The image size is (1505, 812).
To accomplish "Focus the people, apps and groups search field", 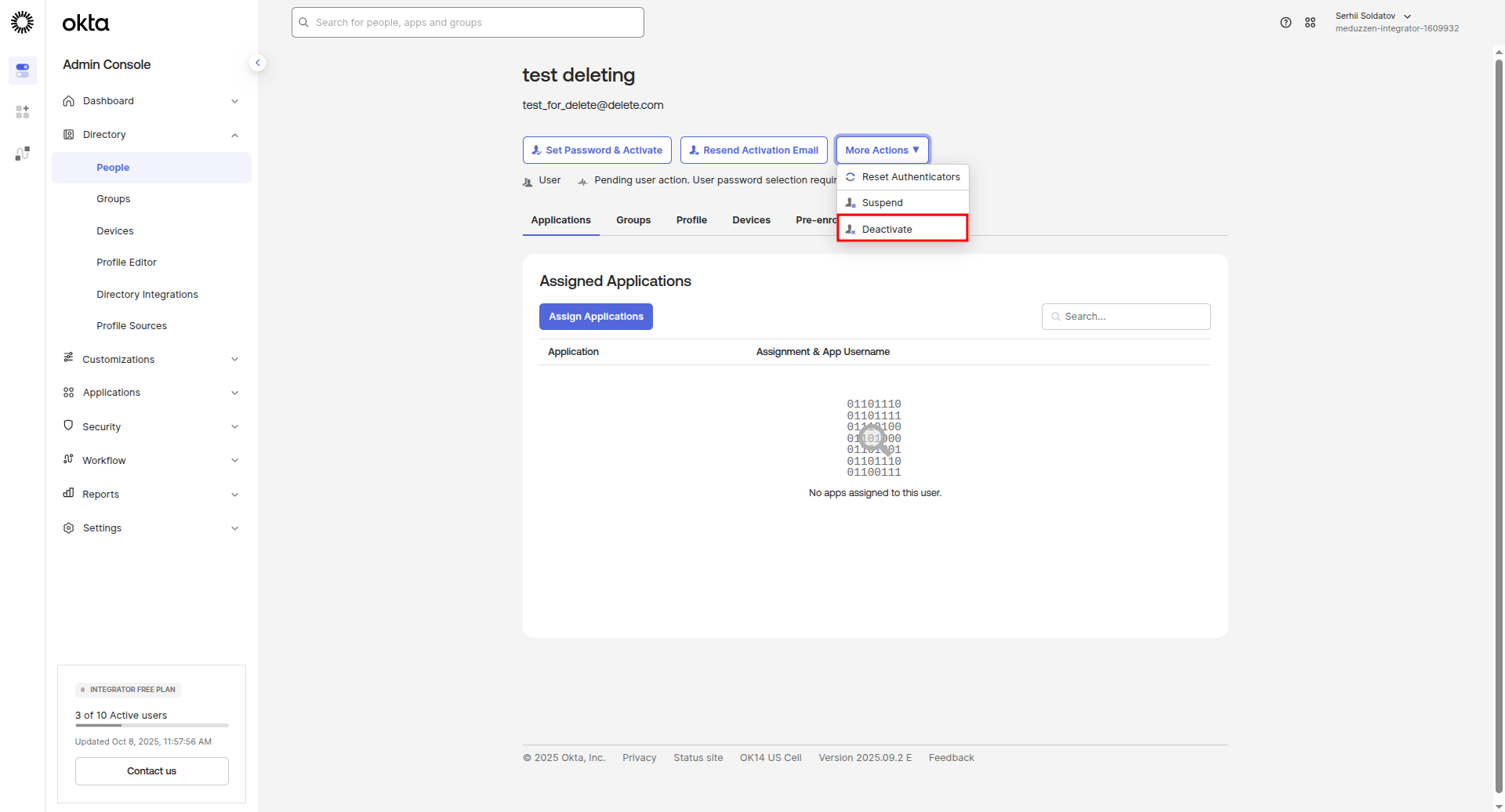I will (x=468, y=23).
